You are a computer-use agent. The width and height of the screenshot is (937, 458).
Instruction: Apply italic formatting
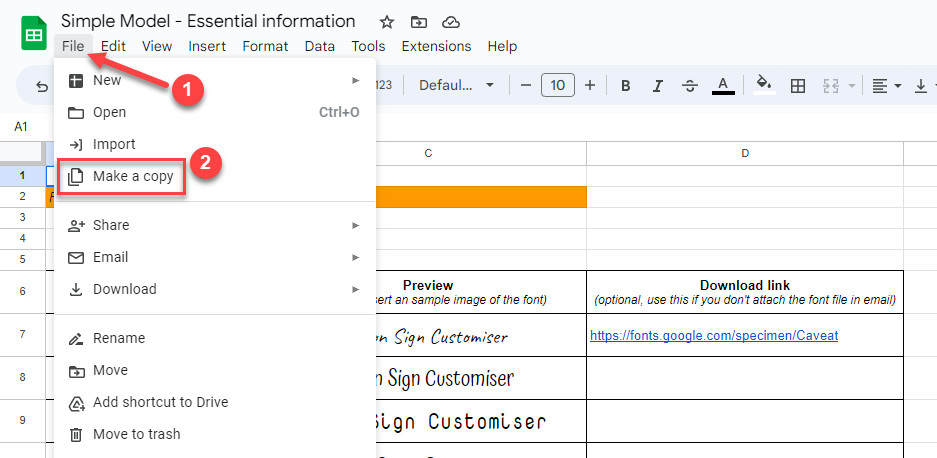(x=657, y=86)
